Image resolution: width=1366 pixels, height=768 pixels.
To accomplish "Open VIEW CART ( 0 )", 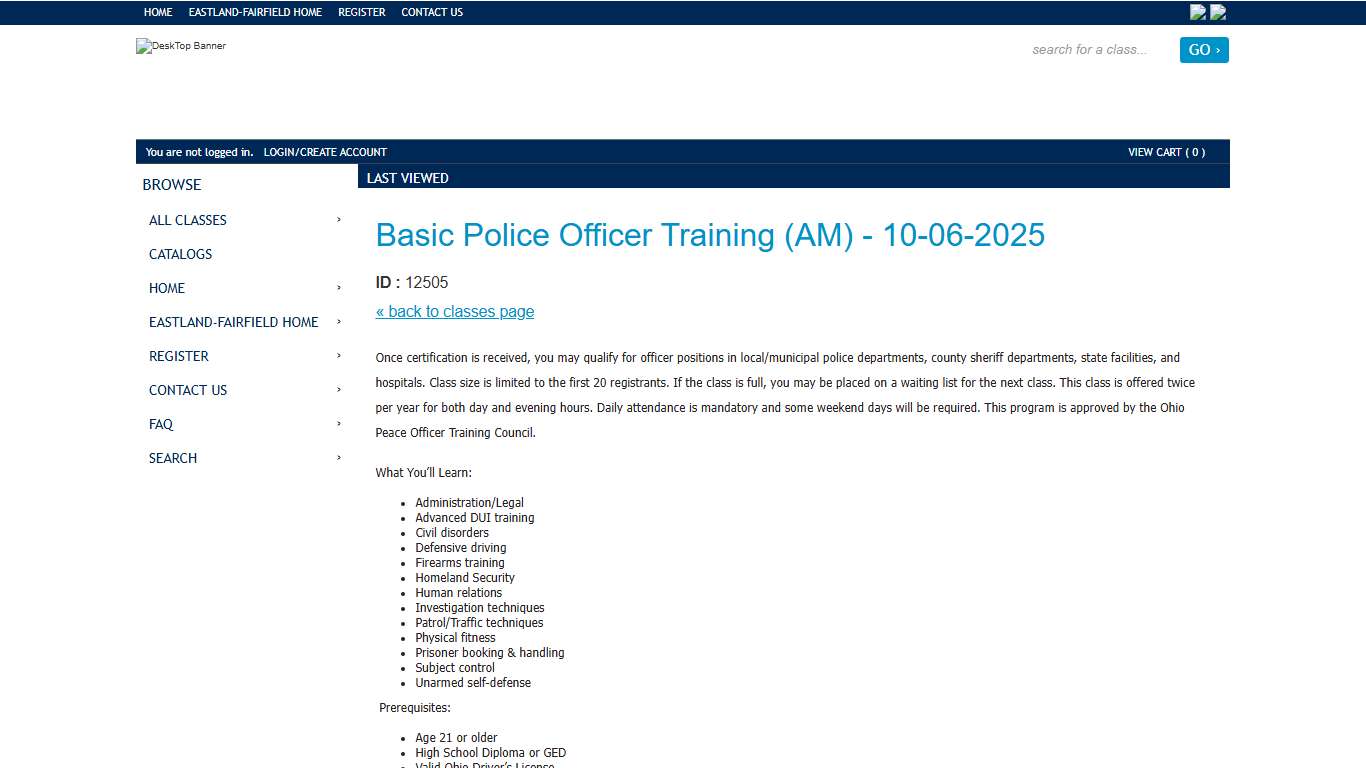I will (x=1166, y=152).
